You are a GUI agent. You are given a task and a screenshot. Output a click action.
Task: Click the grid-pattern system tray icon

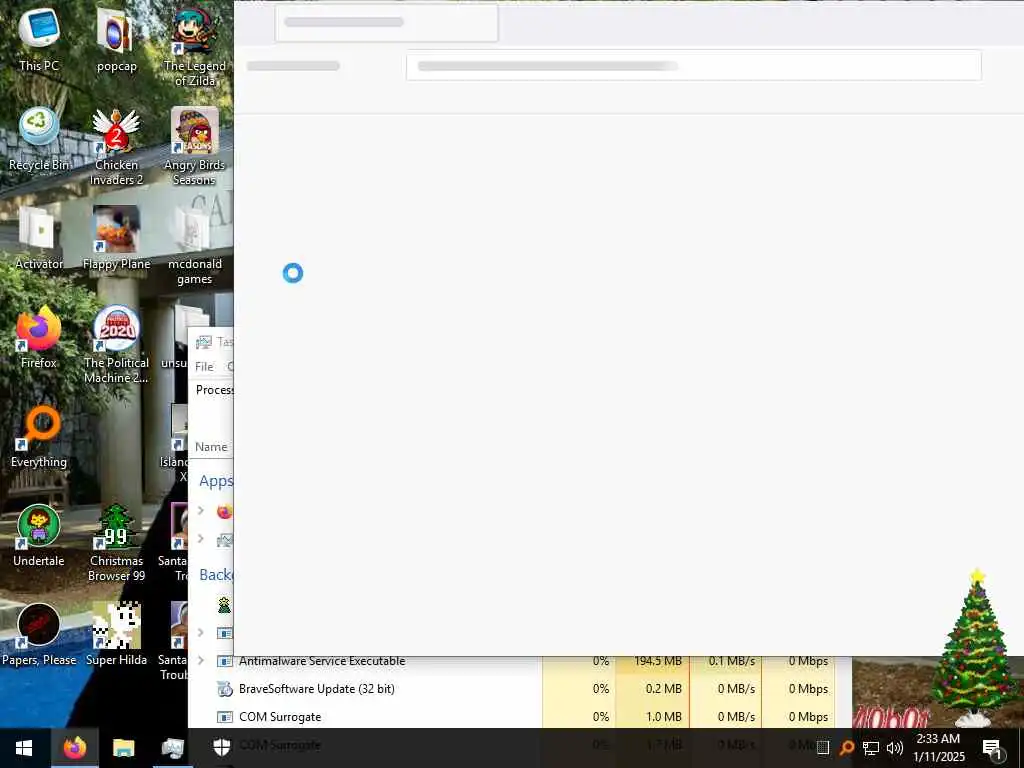coord(823,748)
